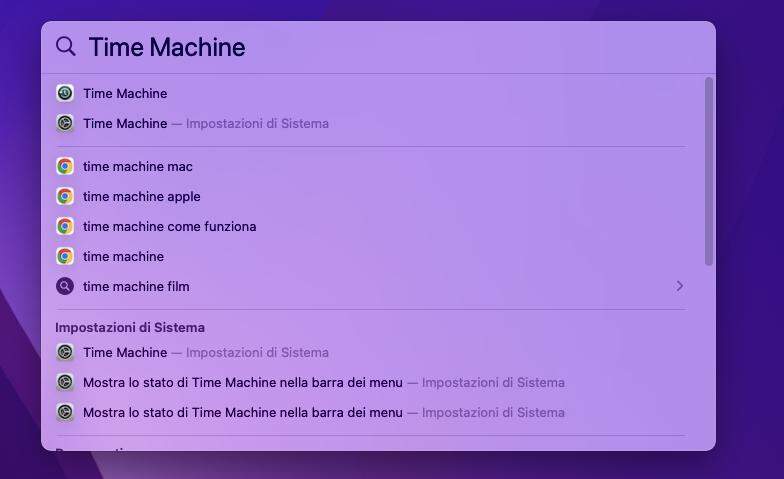
Task: Click the Spotlight magnifying glass search icon
Action: (x=66, y=46)
